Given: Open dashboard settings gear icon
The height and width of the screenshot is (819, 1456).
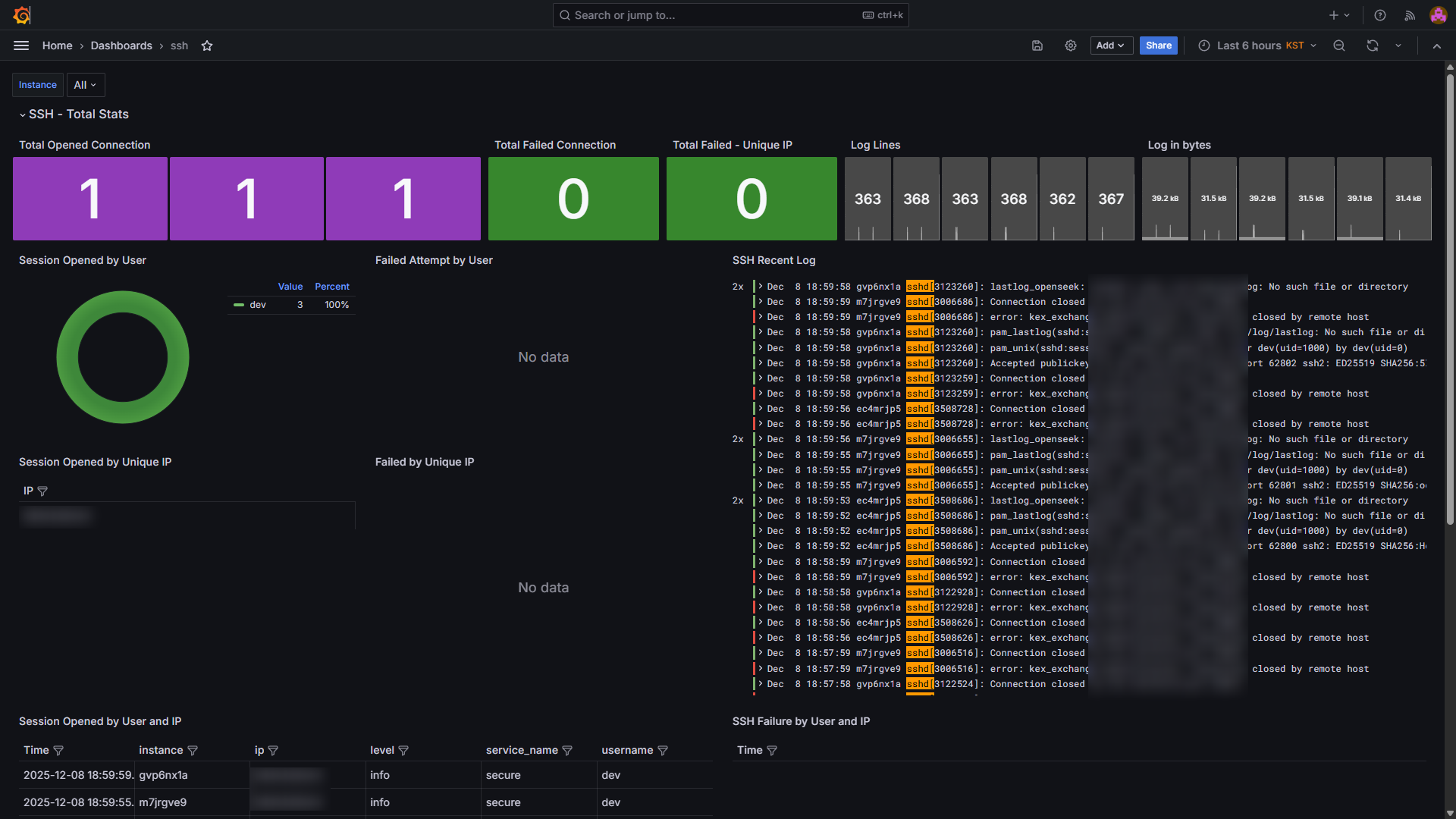Looking at the screenshot, I should [x=1071, y=45].
